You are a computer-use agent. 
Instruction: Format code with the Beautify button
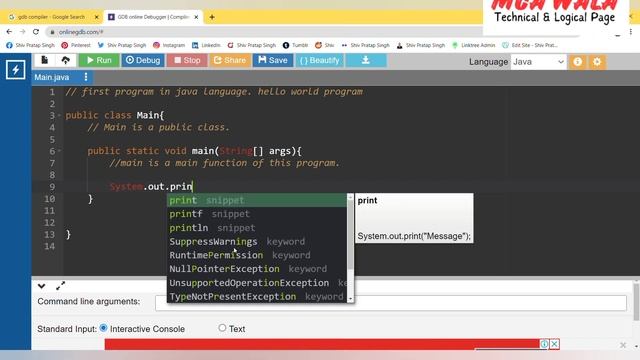320,60
